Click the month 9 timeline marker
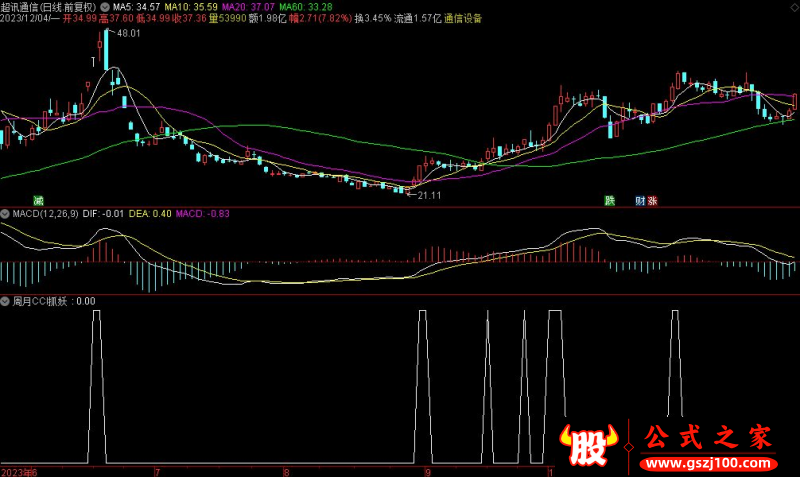The width and height of the screenshot is (800, 477). pyautogui.click(x=428, y=472)
